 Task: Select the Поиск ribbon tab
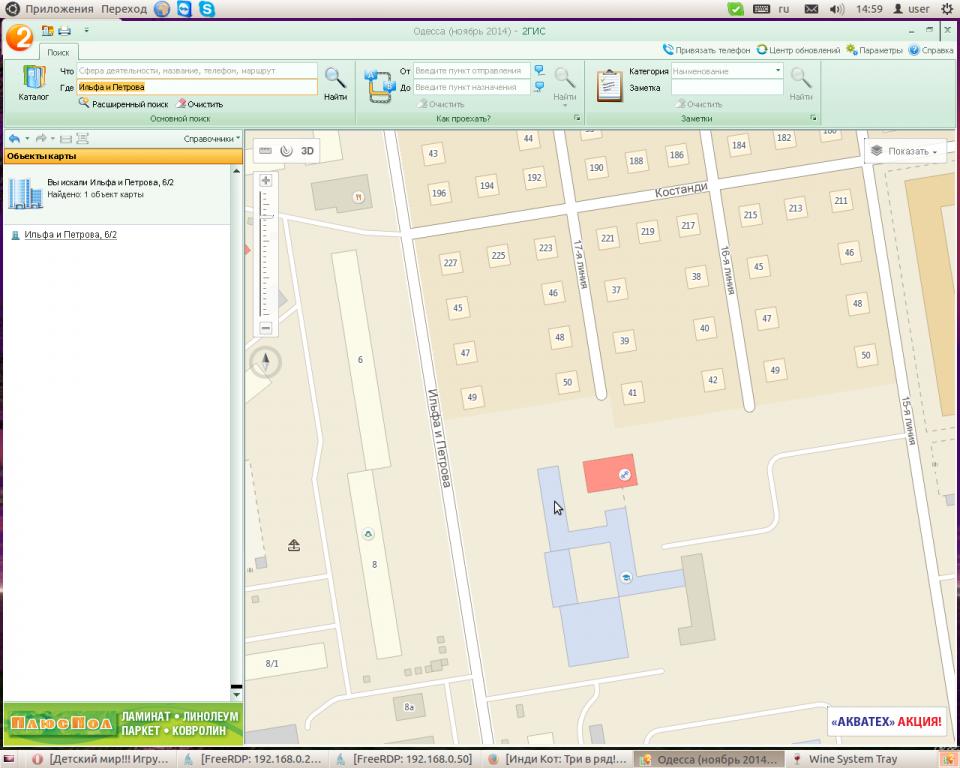pos(58,51)
